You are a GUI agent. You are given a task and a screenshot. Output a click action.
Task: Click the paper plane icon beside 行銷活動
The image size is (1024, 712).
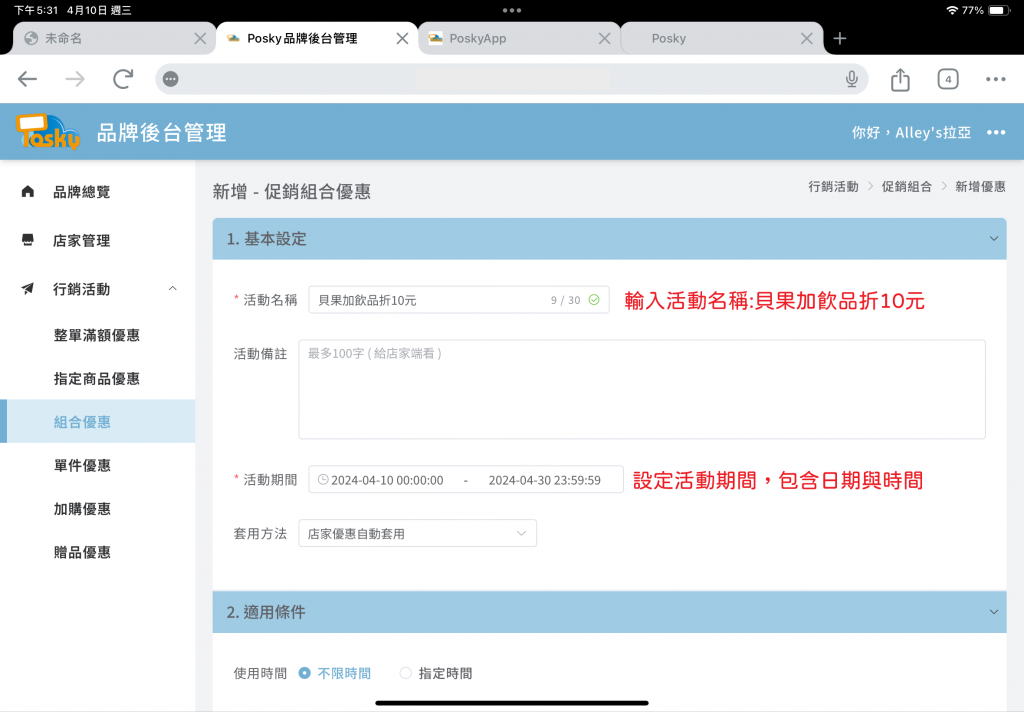[x=27, y=289]
